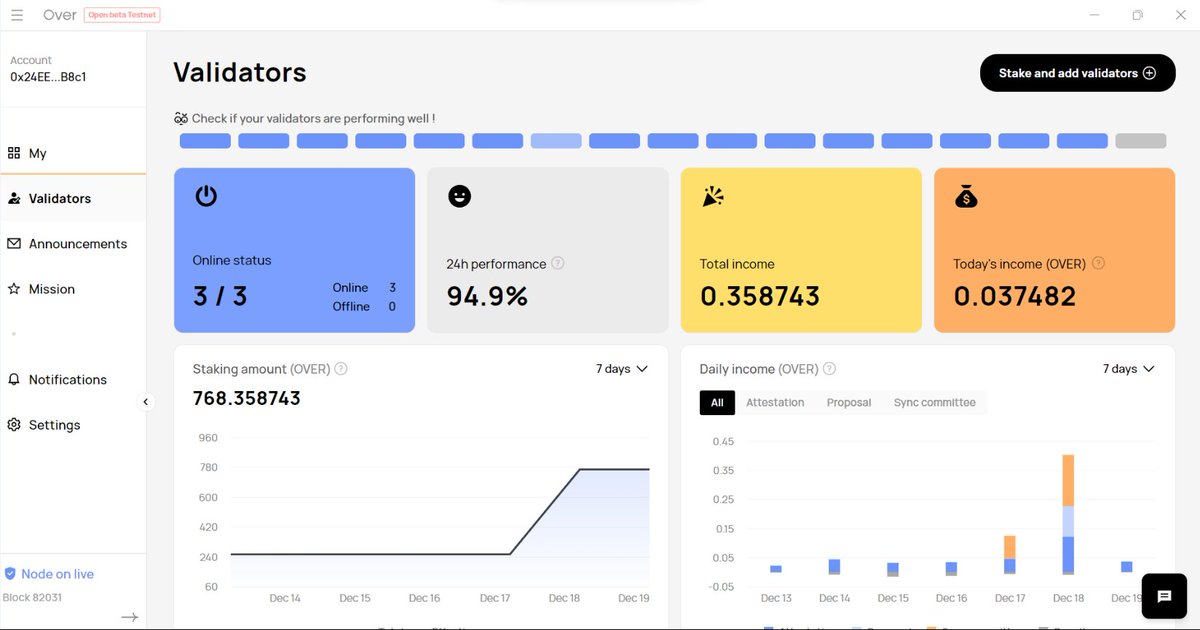The height and width of the screenshot is (630, 1200).
Task: Click the Dec 13 bar in Daily income chart
Action: coord(776,569)
